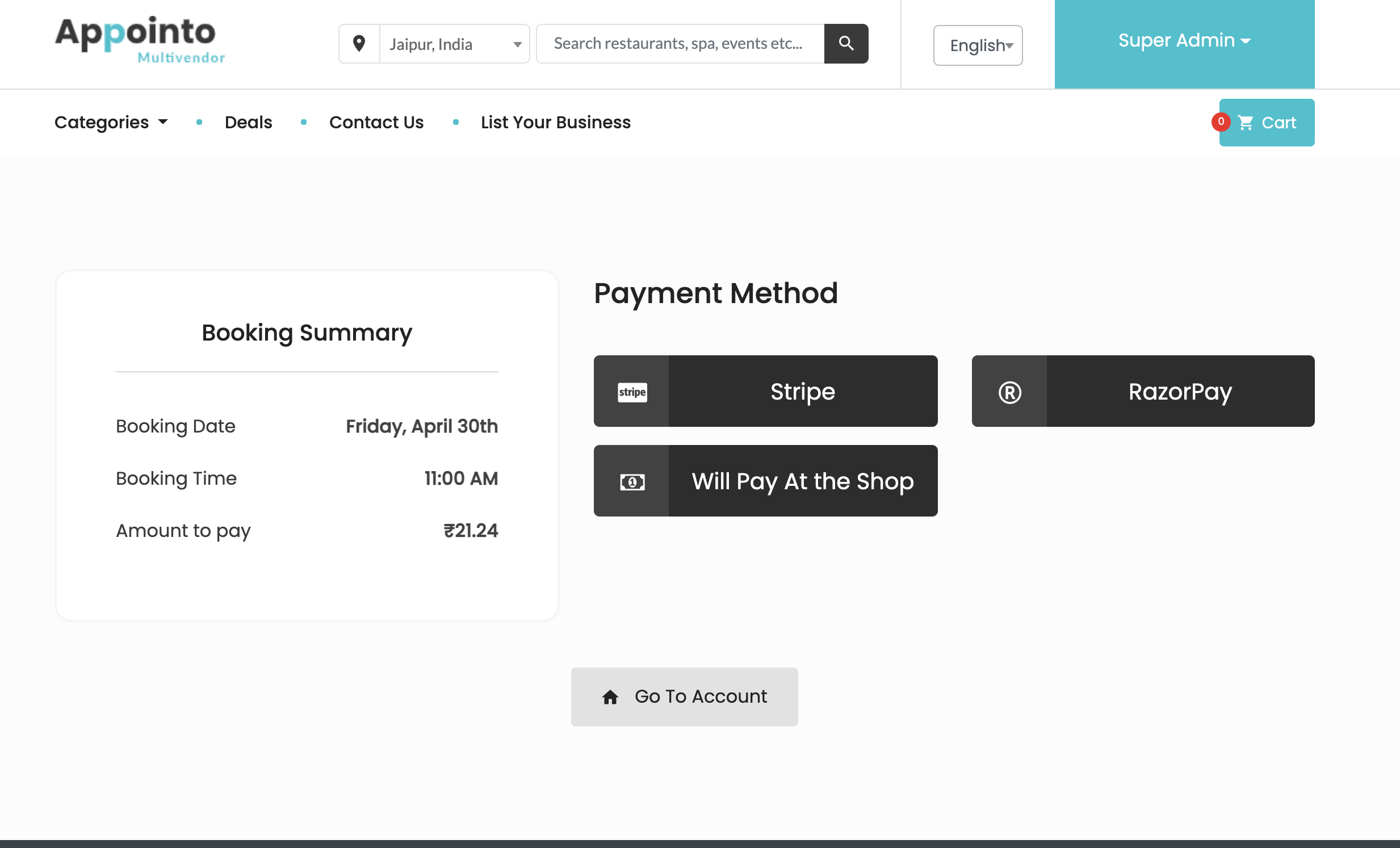Click the shopping cart icon
The height and width of the screenshot is (848, 1400).
(x=1245, y=123)
